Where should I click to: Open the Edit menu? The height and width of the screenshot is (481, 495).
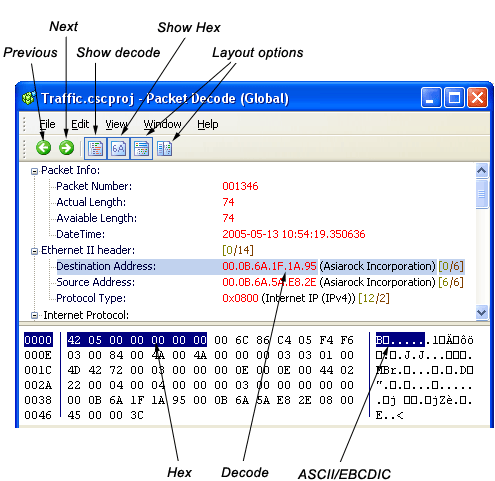80,124
